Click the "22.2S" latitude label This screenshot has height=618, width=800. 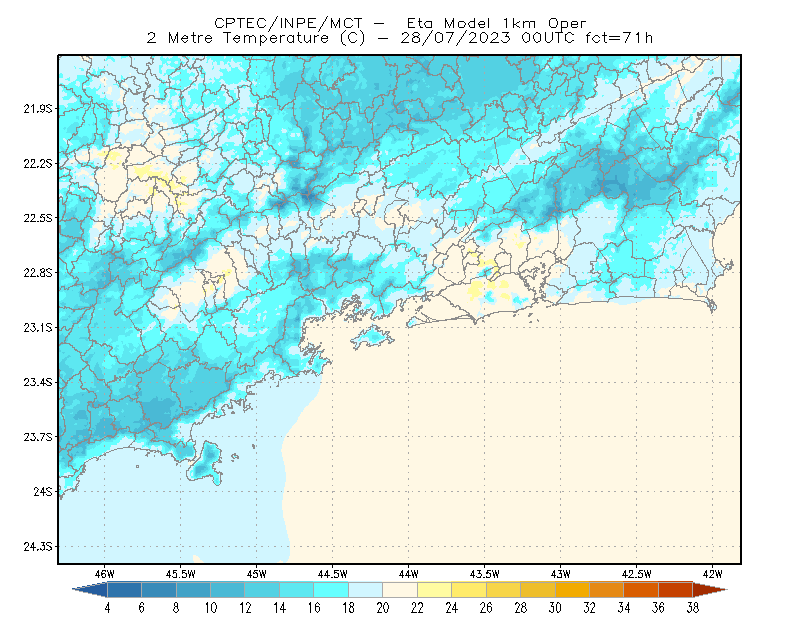point(38,163)
